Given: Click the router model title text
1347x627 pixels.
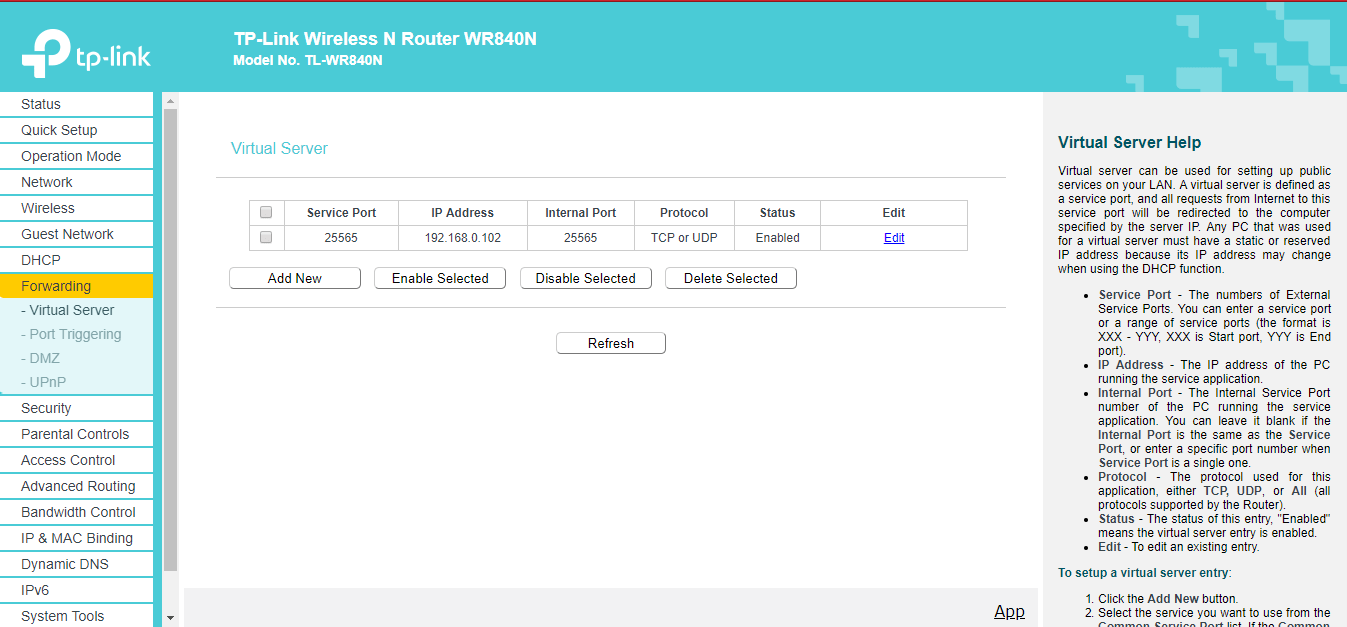Looking at the screenshot, I should click(x=385, y=39).
